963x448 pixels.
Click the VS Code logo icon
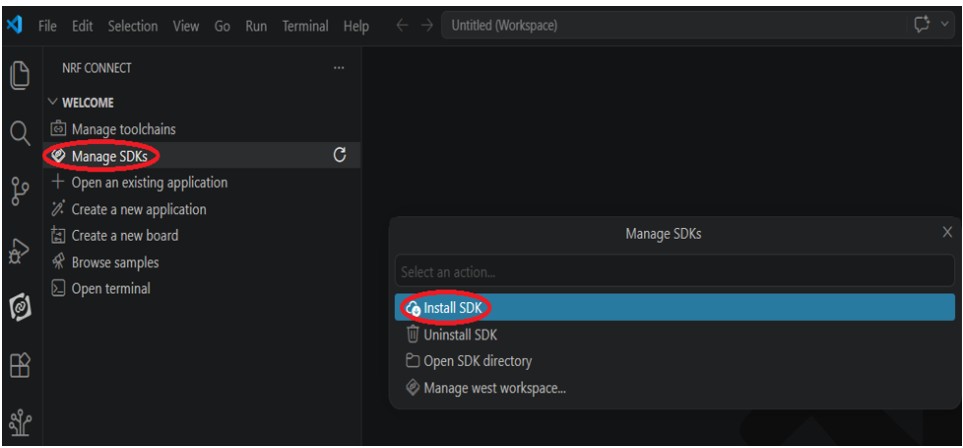click(14, 25)
